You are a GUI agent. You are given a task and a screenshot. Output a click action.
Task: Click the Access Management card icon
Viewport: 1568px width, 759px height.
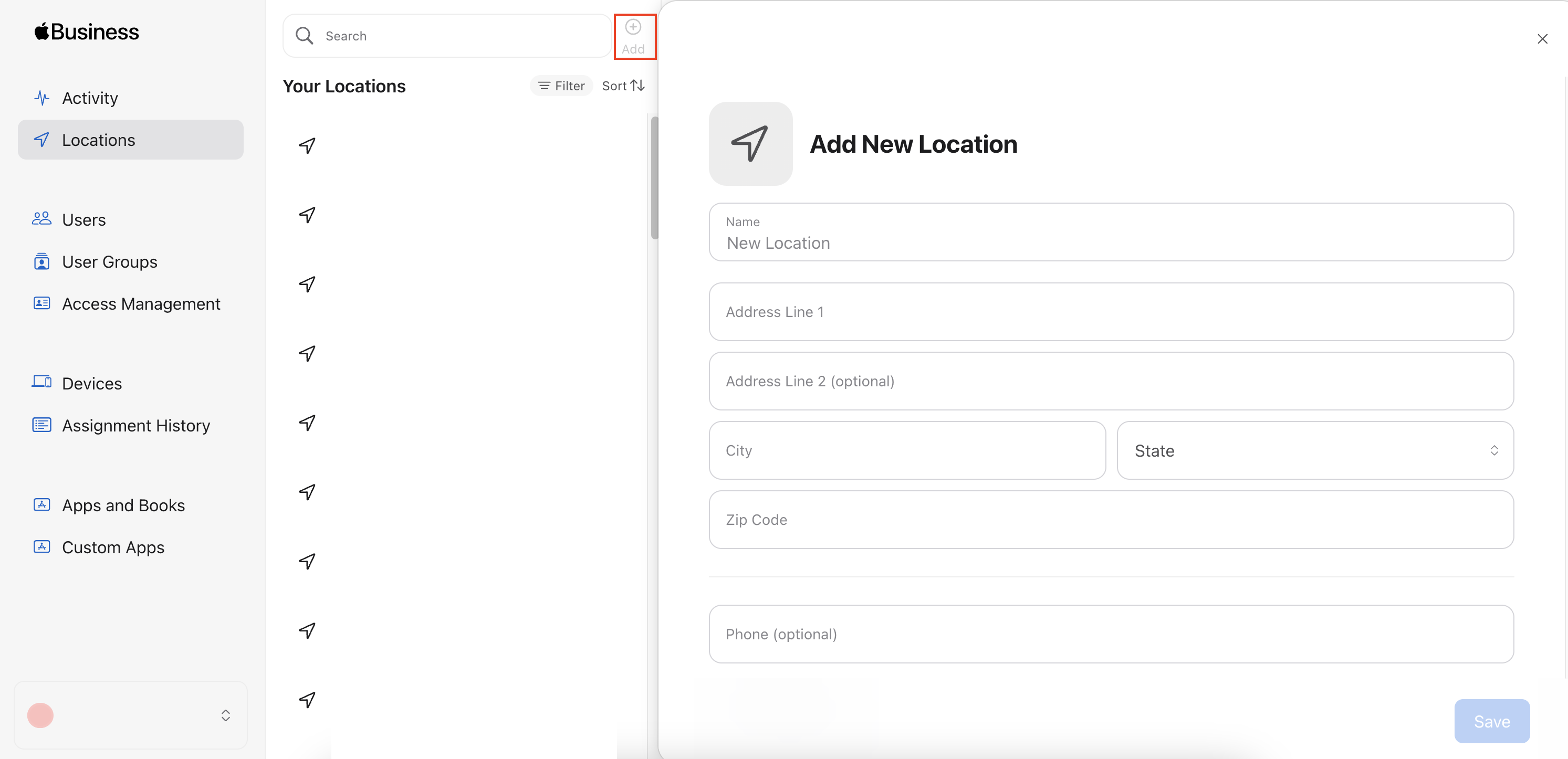41,303
